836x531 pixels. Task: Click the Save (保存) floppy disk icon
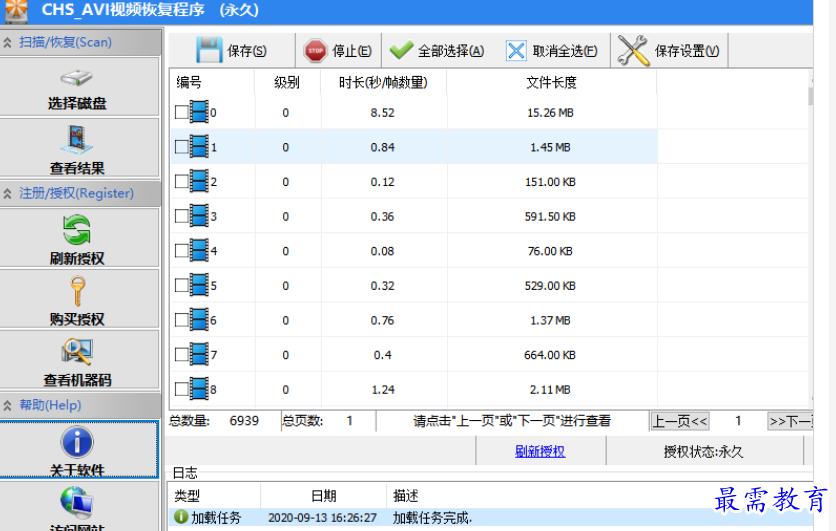209,50
